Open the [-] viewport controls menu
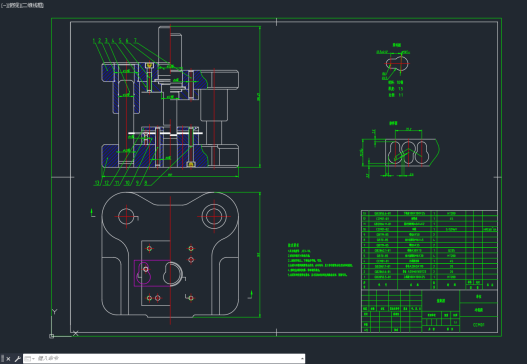527x364 pixels. pyautogui.click(x=3, y=5)
